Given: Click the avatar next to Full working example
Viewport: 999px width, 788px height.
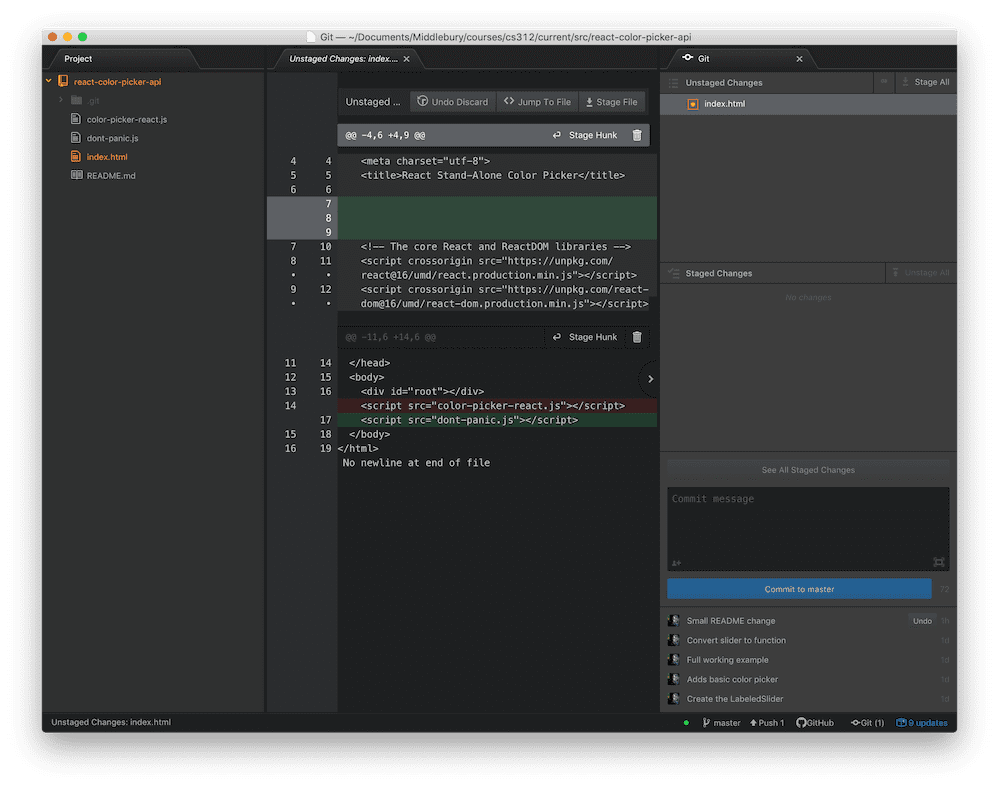Looking at the screenshot, I should 673,660.
